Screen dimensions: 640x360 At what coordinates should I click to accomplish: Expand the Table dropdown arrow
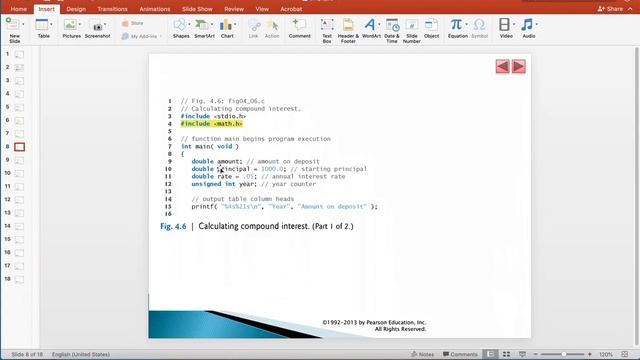point(51,24)
